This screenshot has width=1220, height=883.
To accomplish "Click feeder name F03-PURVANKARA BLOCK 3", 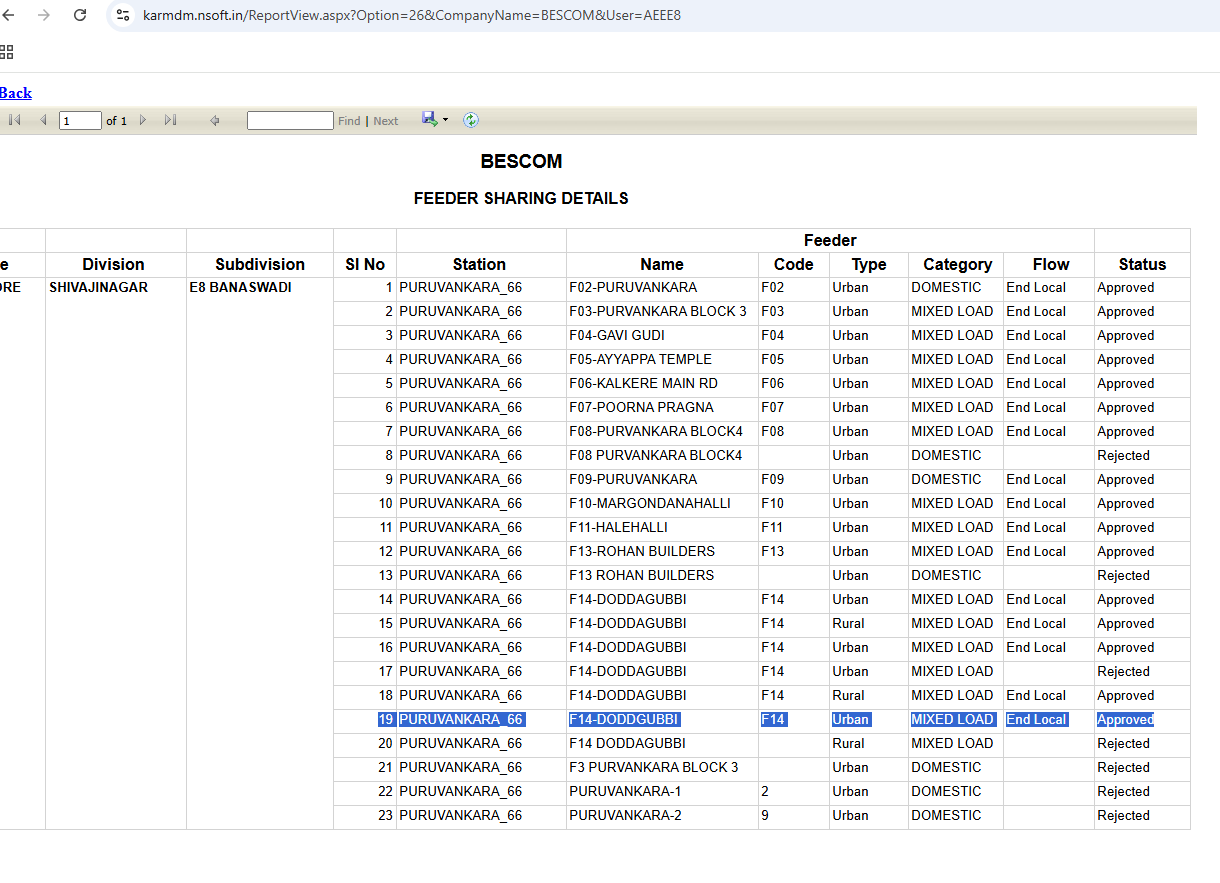I will tap(658, 312).
